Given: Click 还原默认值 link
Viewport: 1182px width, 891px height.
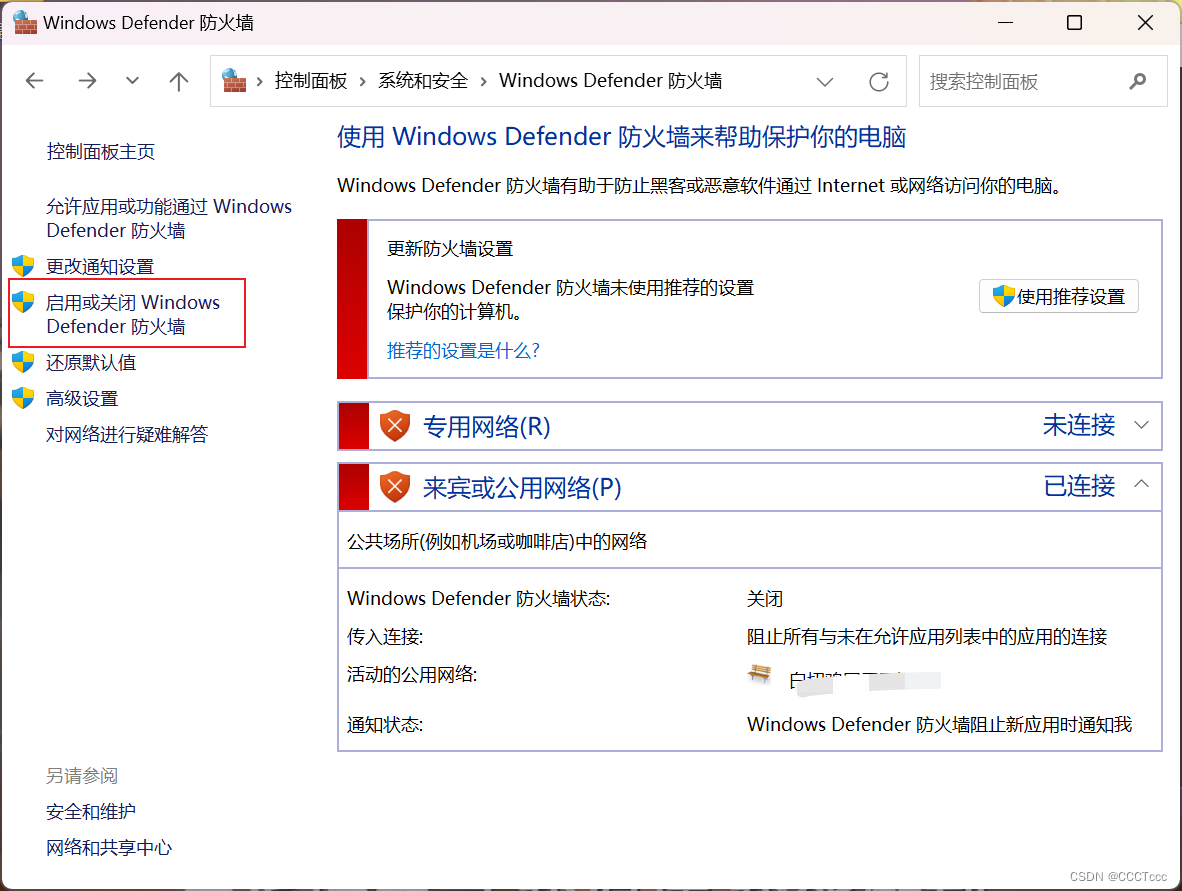Looking at the screenshot, I should [90, 363].
